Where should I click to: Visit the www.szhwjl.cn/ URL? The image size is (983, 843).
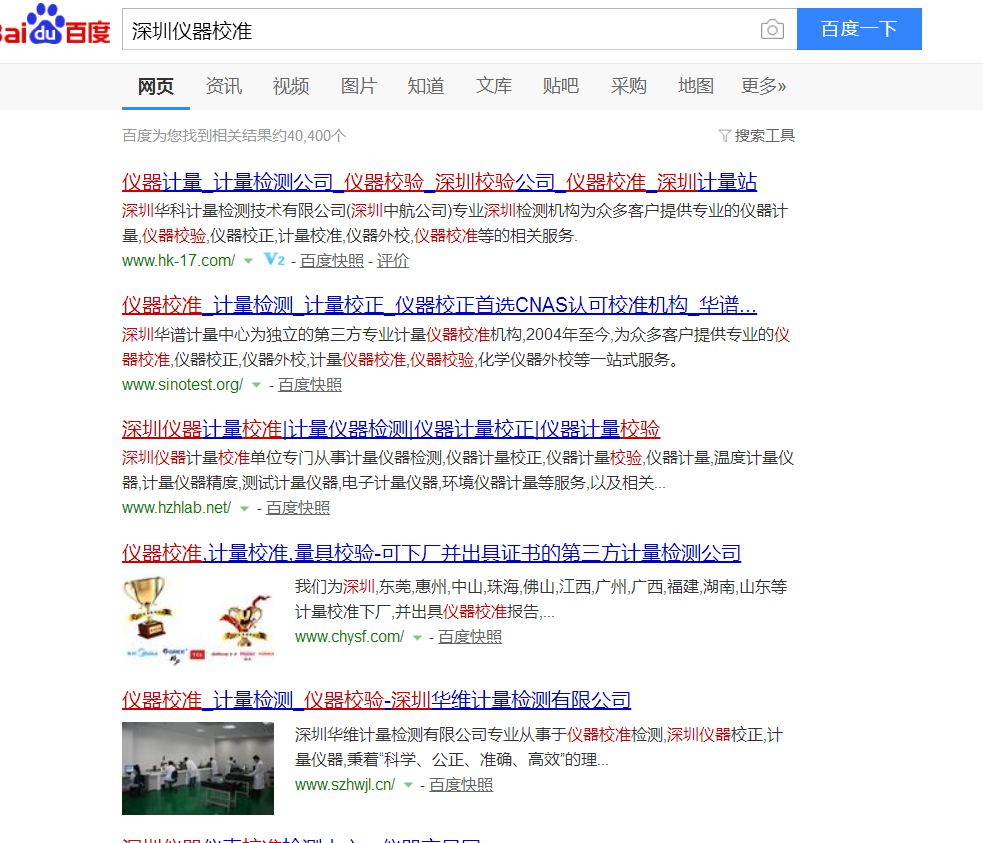coord(345,785)
